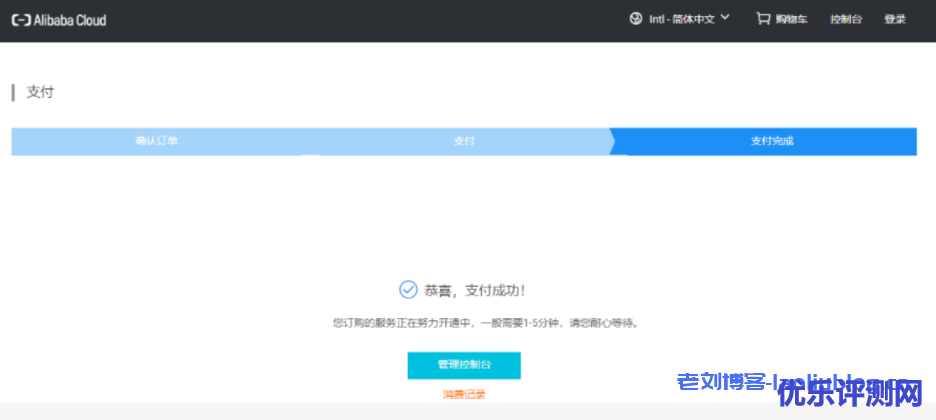Select the 确认订单 step
Screen dimensions: 936x420
[156, 141]
